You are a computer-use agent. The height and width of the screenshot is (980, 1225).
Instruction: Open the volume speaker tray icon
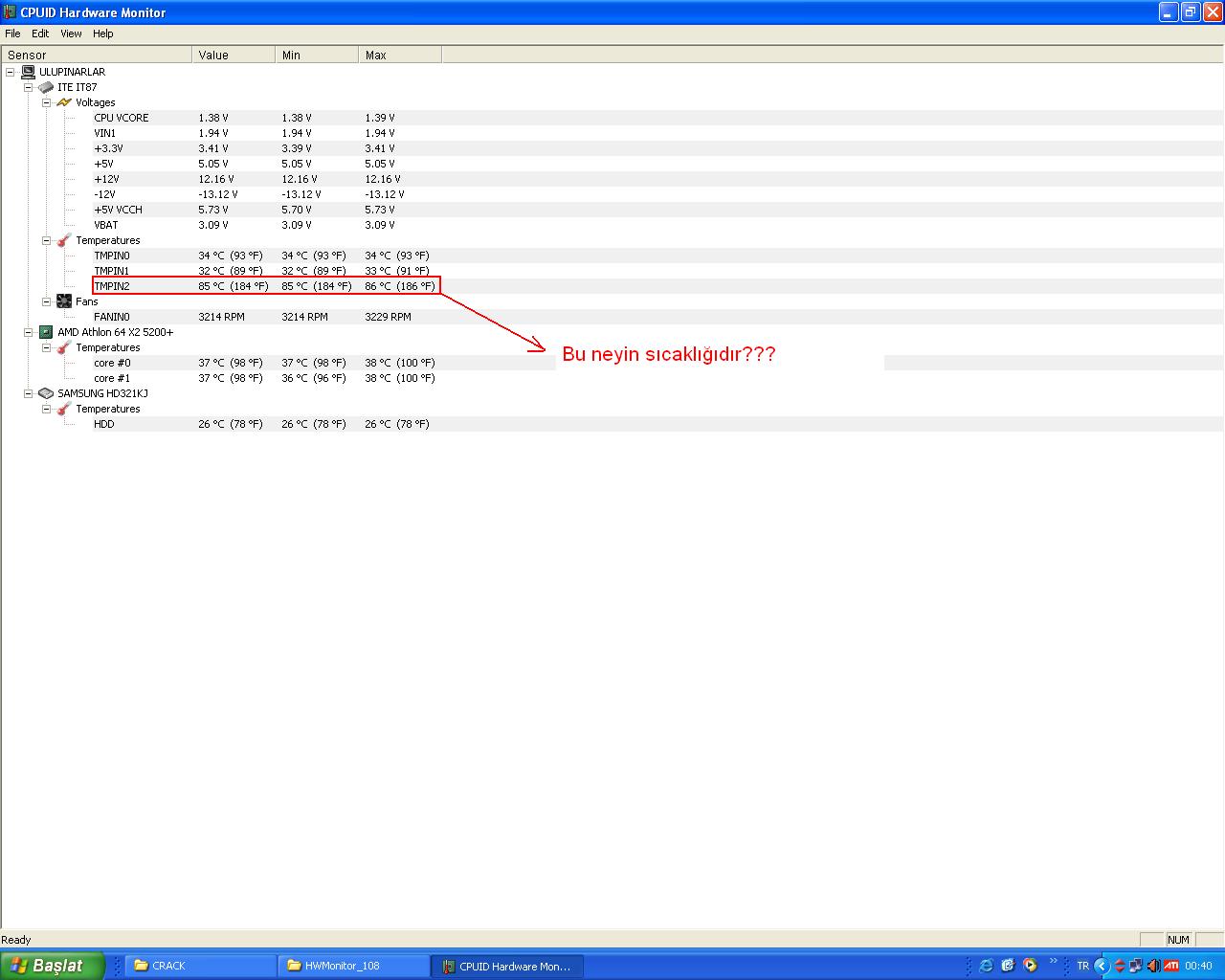tap(1152, 966)
